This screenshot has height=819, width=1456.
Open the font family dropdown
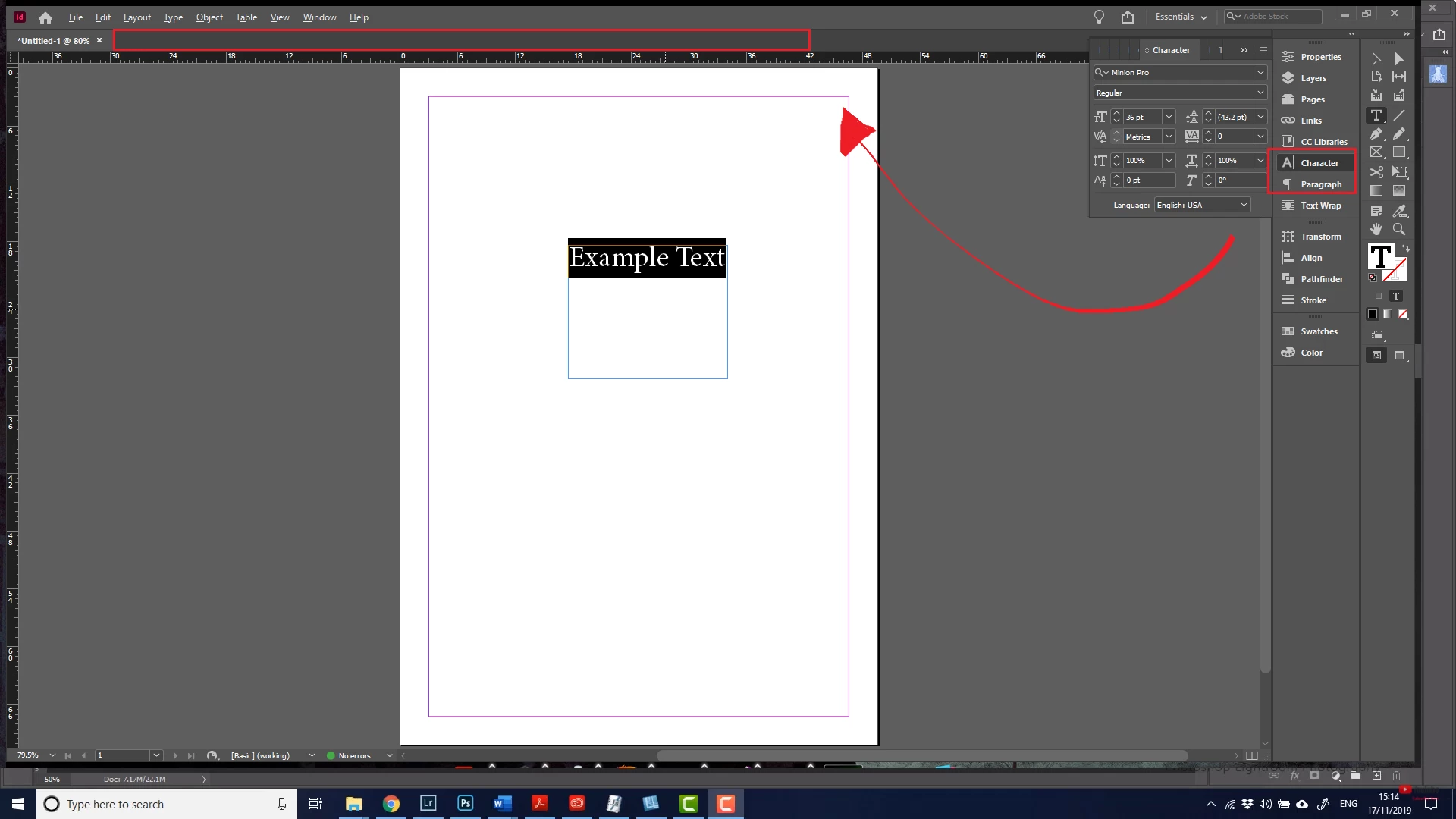coord(1260,73)
